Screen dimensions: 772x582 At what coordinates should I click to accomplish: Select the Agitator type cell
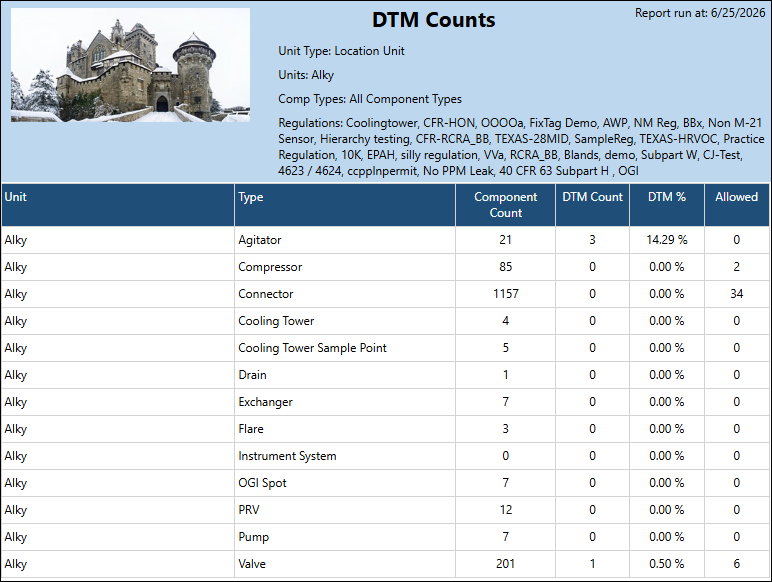(x=345, y=240)
